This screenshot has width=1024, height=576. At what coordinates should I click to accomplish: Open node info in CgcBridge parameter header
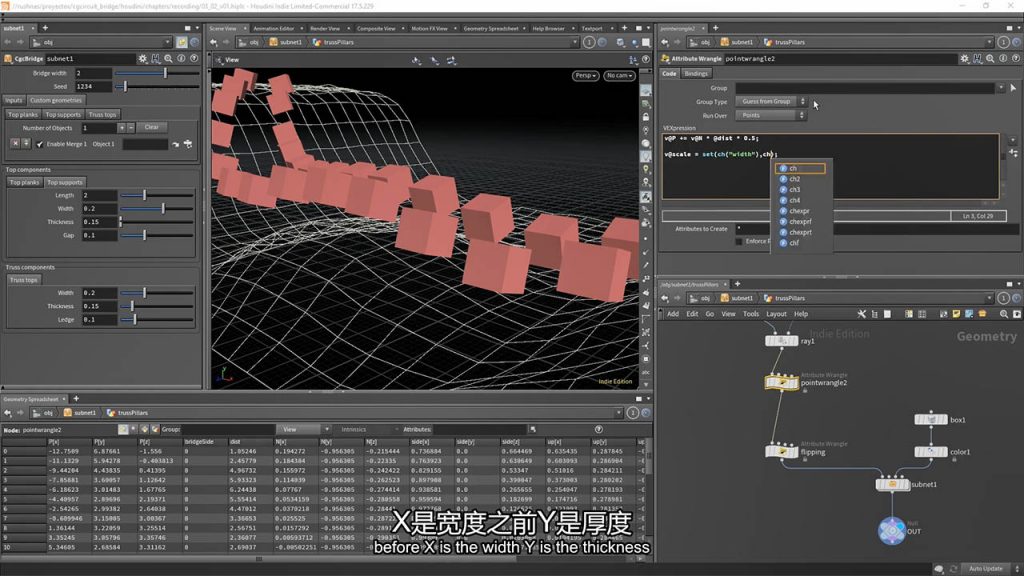click(181, 59)
